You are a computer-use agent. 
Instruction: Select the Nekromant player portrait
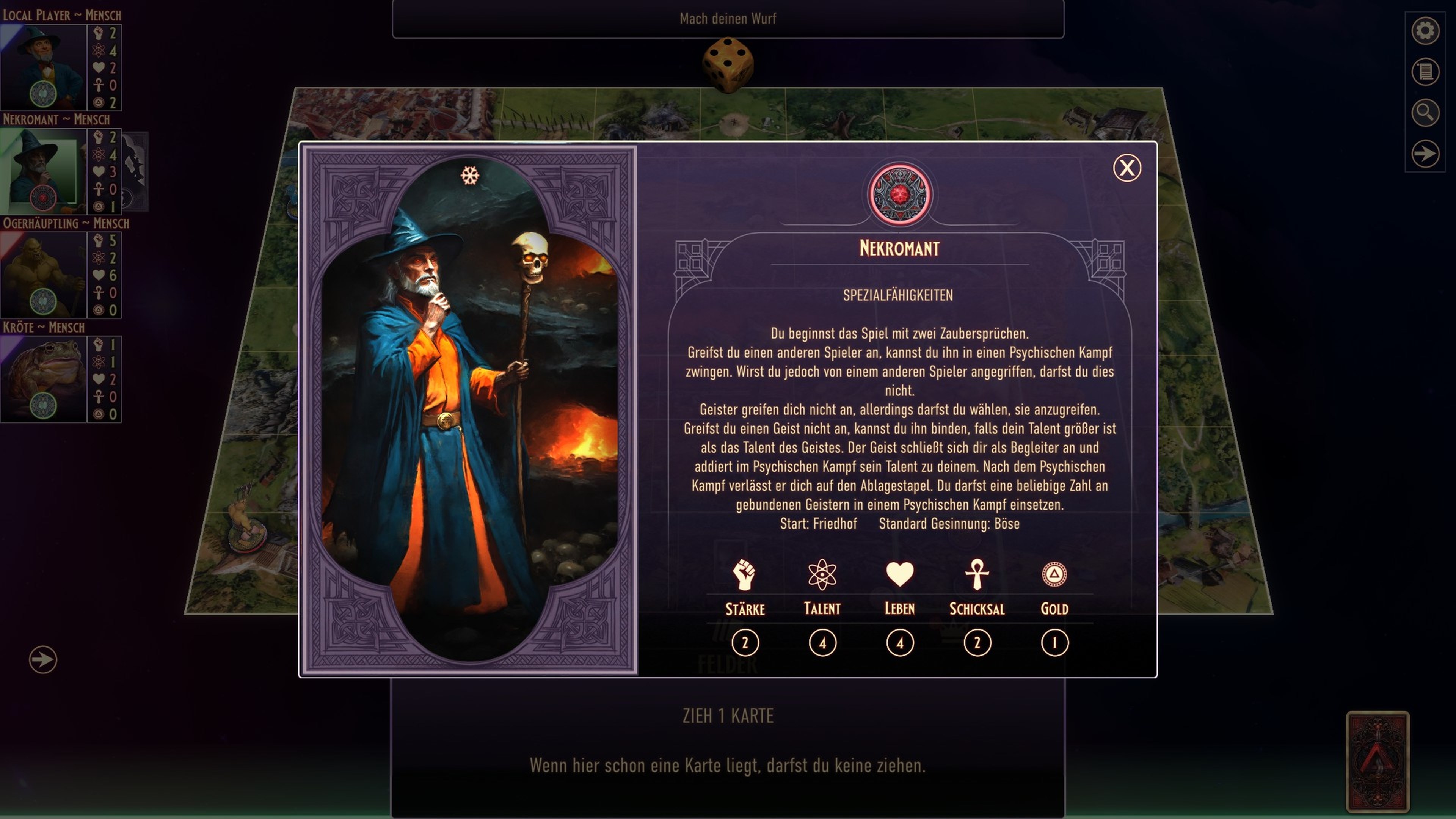[44, 171]
